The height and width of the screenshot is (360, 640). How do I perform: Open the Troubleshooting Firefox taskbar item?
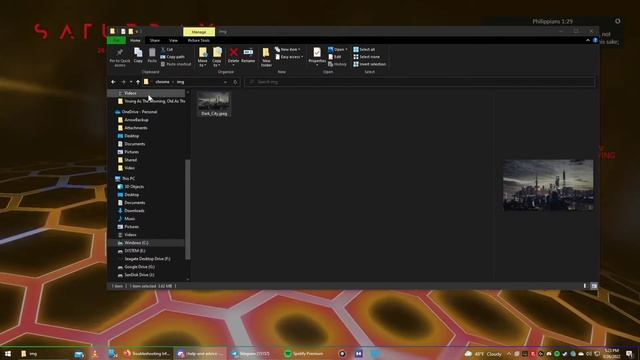(147, 354)
